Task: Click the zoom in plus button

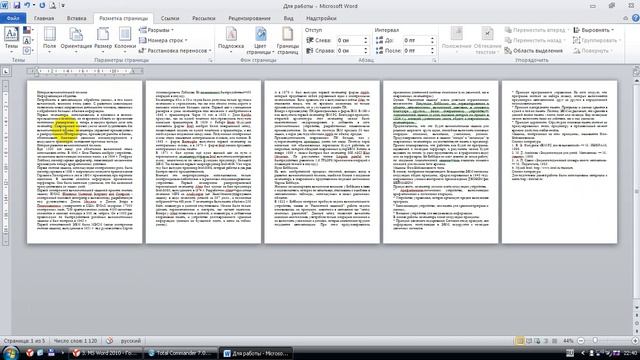Action: 635,340
